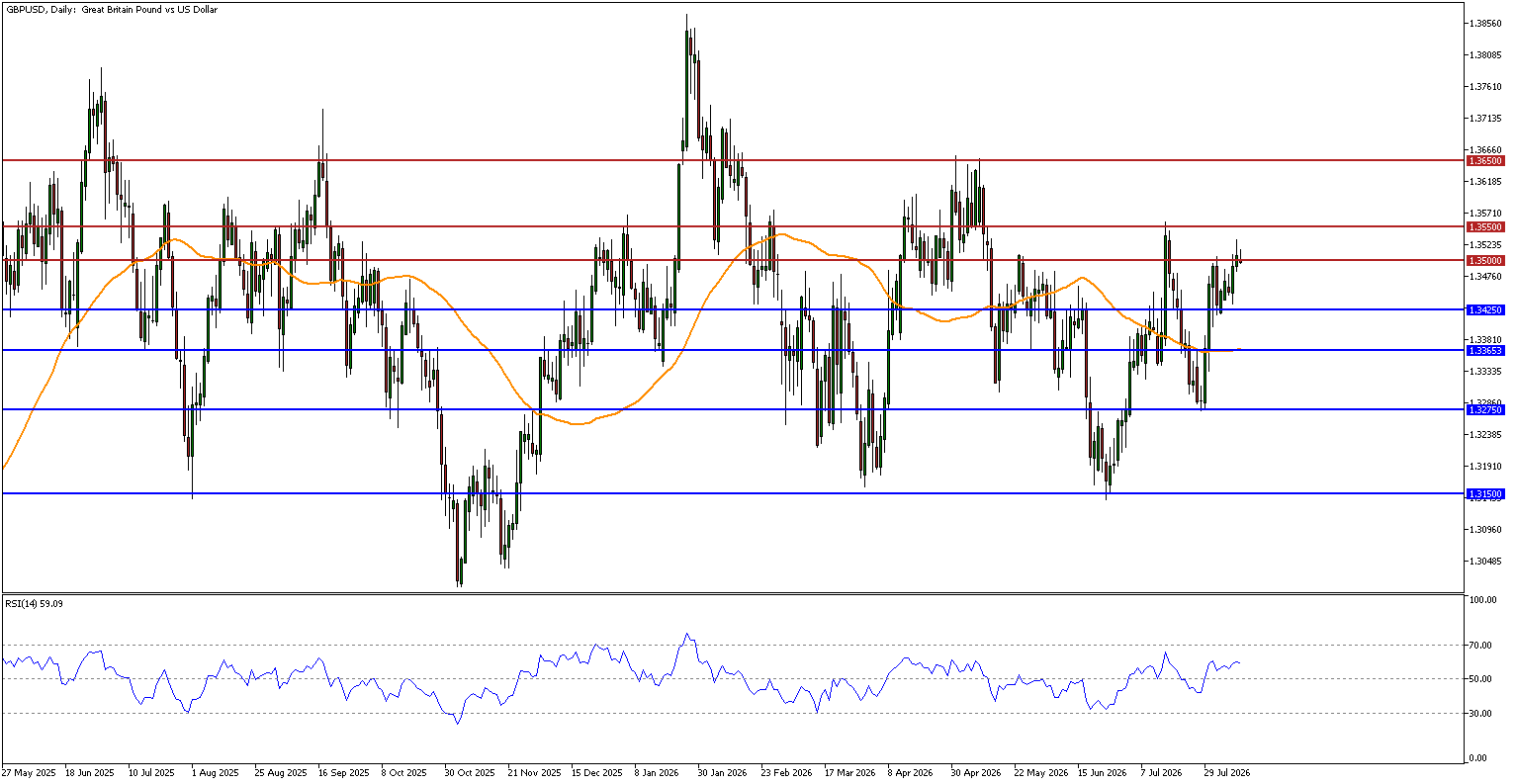Click the 1.36185 price axis value

coord(1486,181)
